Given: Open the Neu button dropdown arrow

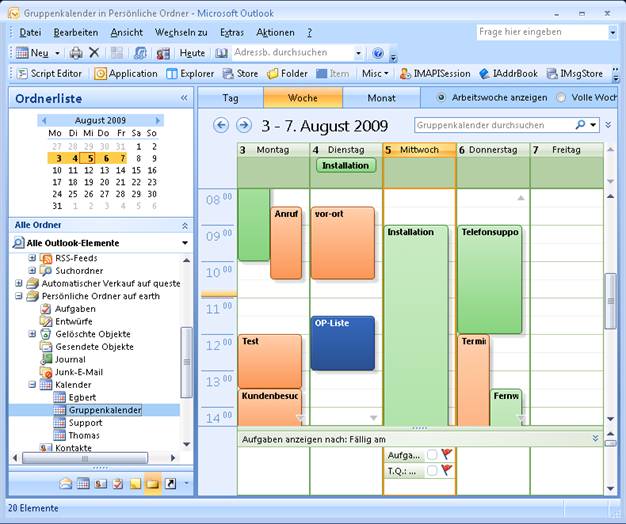Looking at the screenshot, I should (x=57, y=53).
